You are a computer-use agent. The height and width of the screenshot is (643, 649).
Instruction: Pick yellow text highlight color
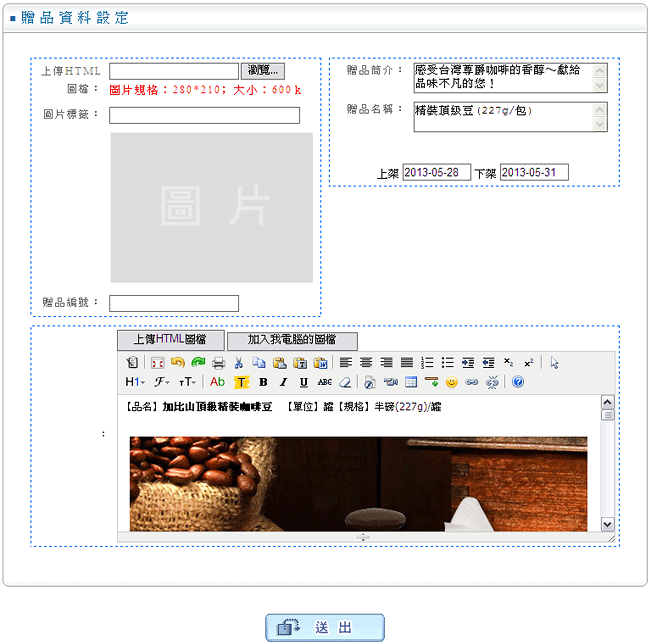coord(241,382)
